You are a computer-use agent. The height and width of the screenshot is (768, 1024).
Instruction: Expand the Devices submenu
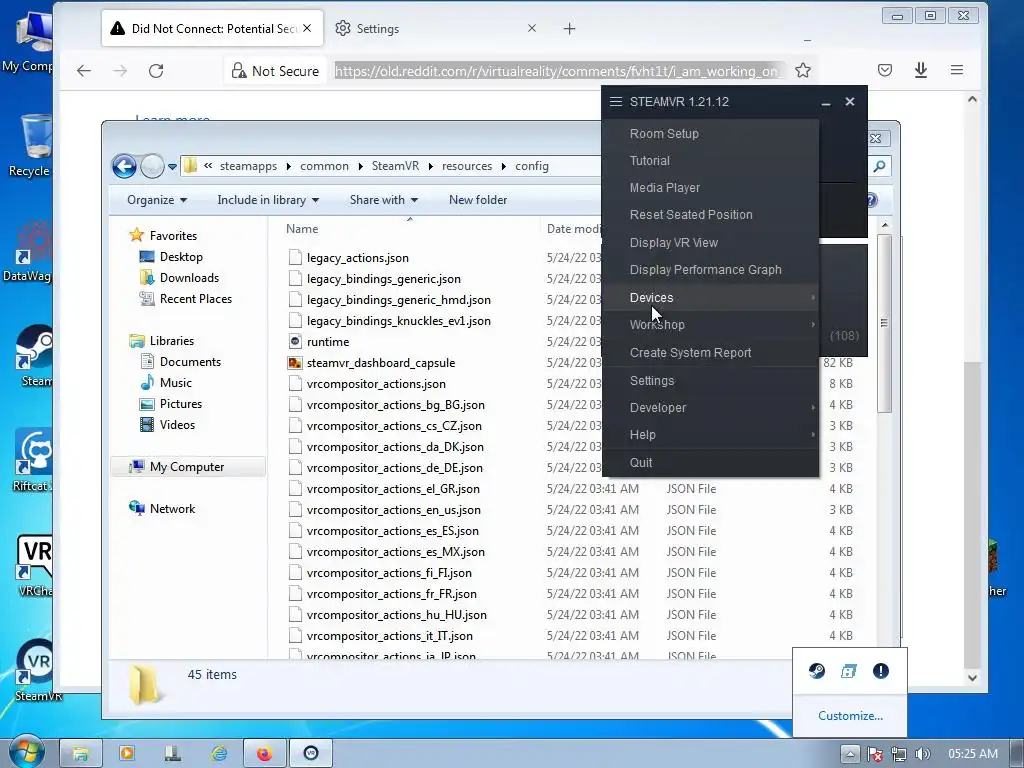[711, 297]
